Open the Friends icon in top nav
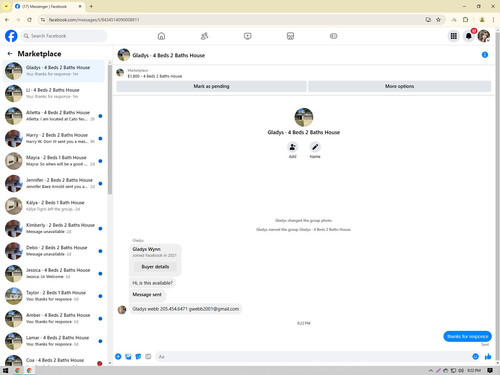500x375 pixels. click(x=204, y=36)
